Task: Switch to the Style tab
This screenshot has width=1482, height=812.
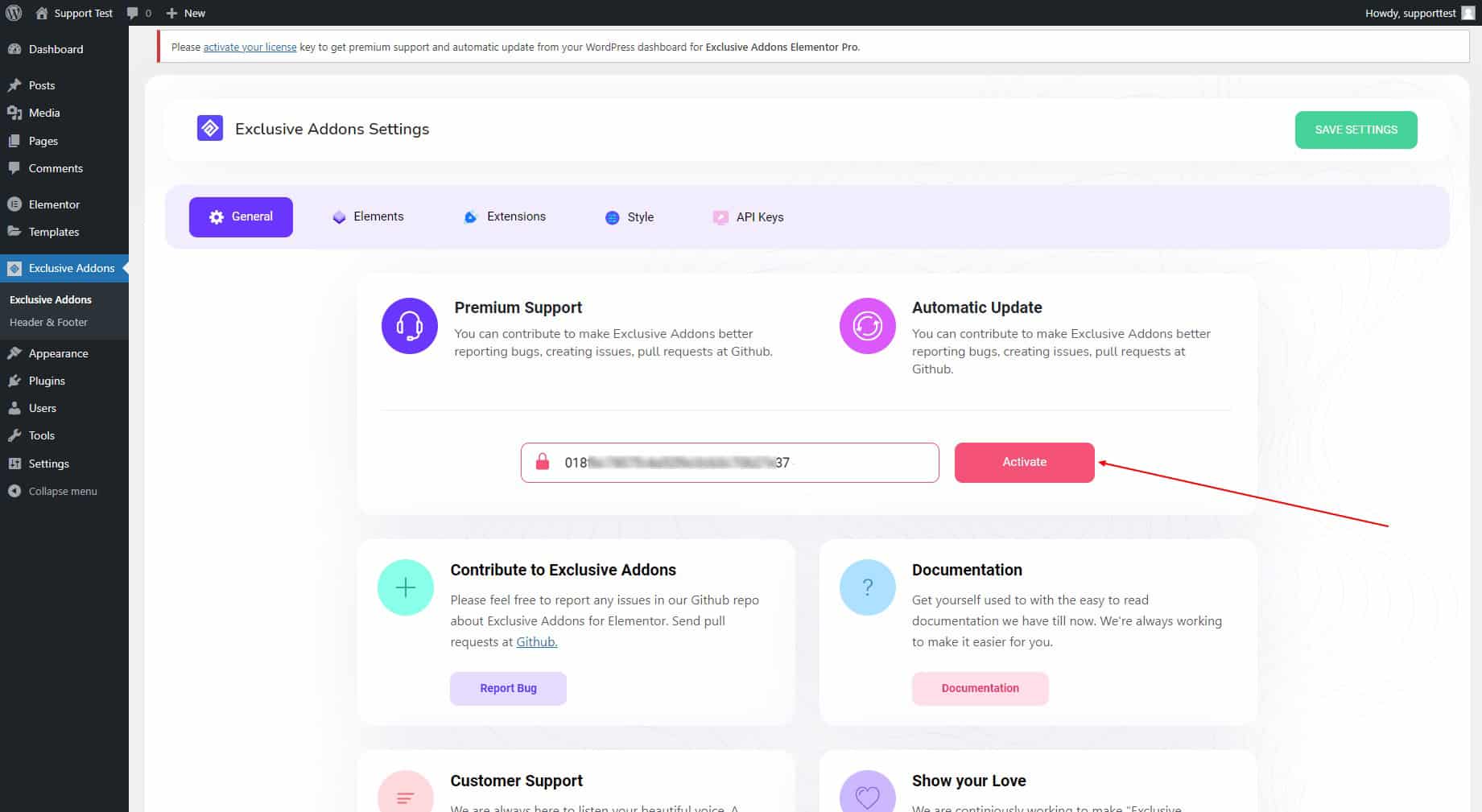Action: tap(629, 217)
